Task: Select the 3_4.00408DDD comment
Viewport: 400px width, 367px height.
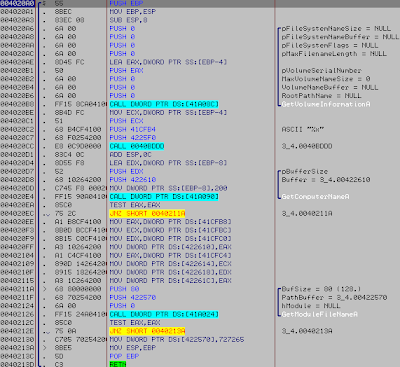Action: click(307, 146)
